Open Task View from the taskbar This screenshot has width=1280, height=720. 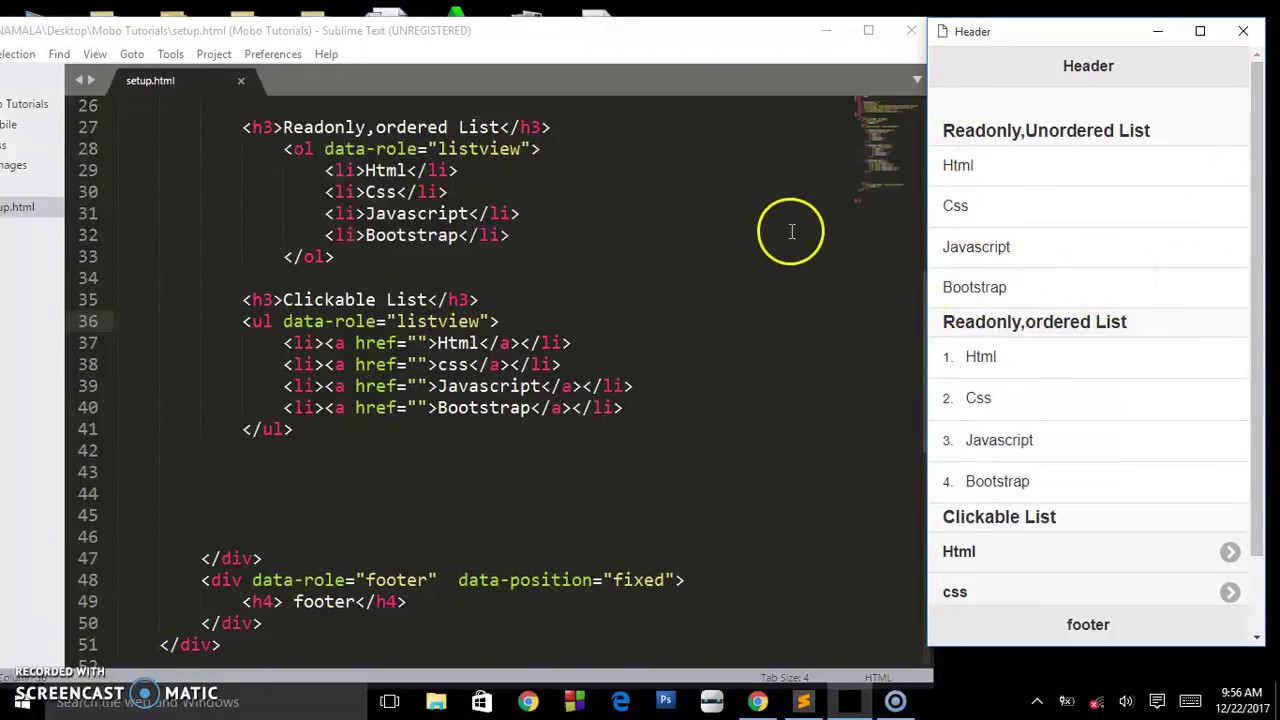[x=390, y=701]
